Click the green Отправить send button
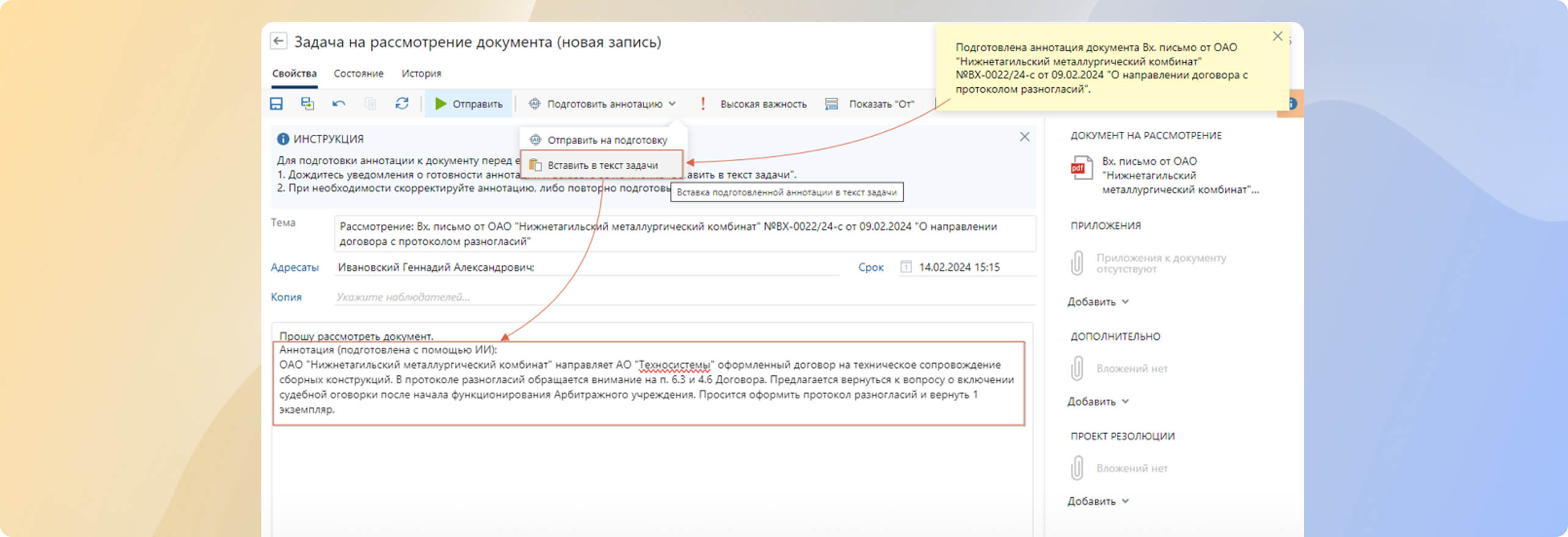 (468, 104)
